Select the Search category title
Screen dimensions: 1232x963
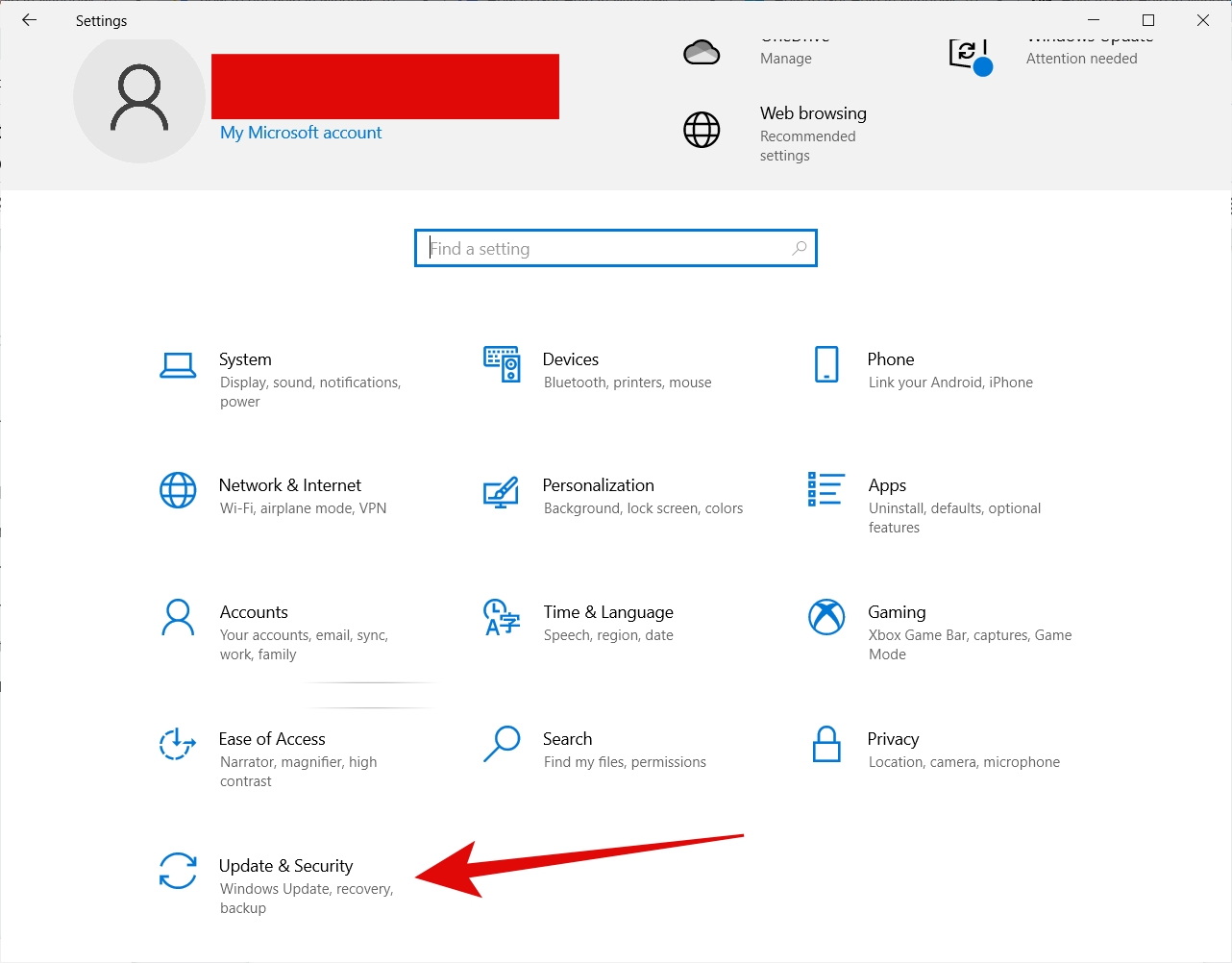point(567,739)
